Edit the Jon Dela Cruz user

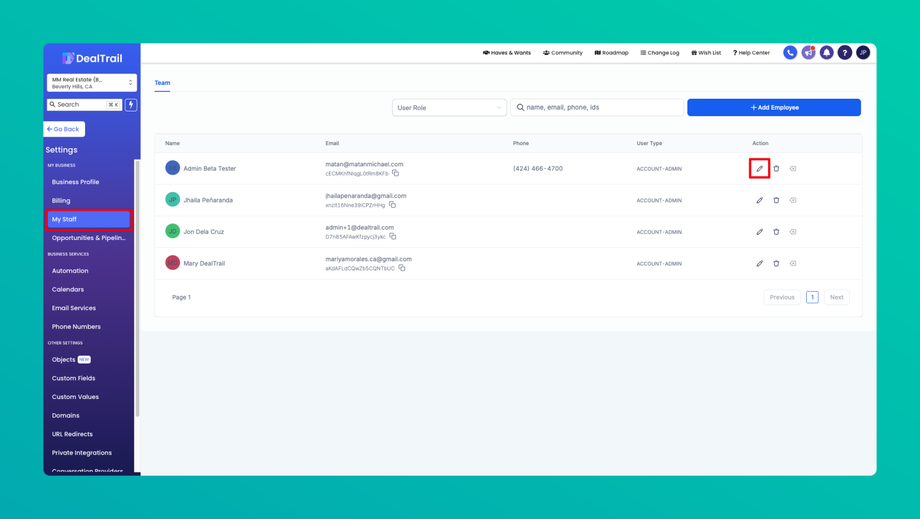tap(759, 232)
